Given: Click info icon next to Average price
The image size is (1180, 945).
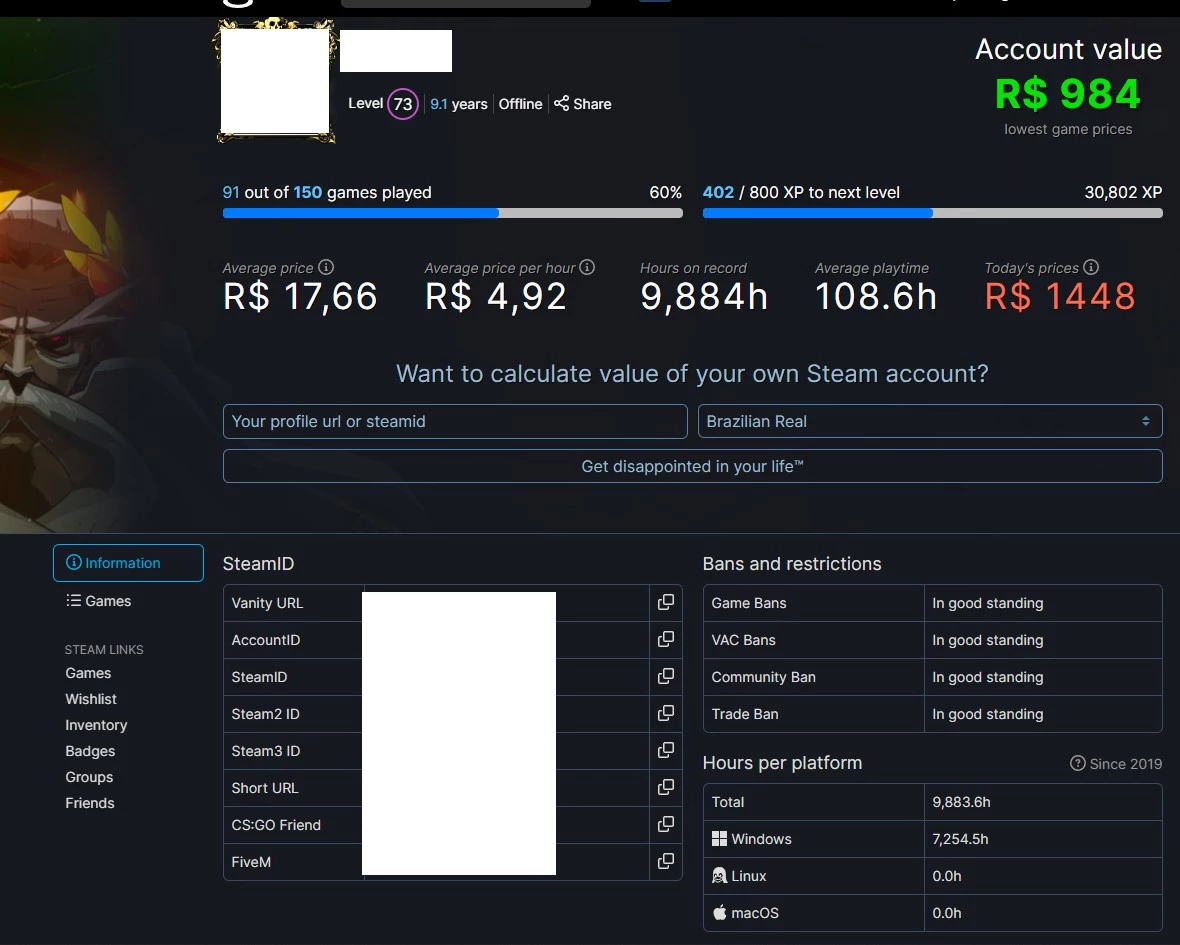Looking at the screenshot, I should (326, 267).
